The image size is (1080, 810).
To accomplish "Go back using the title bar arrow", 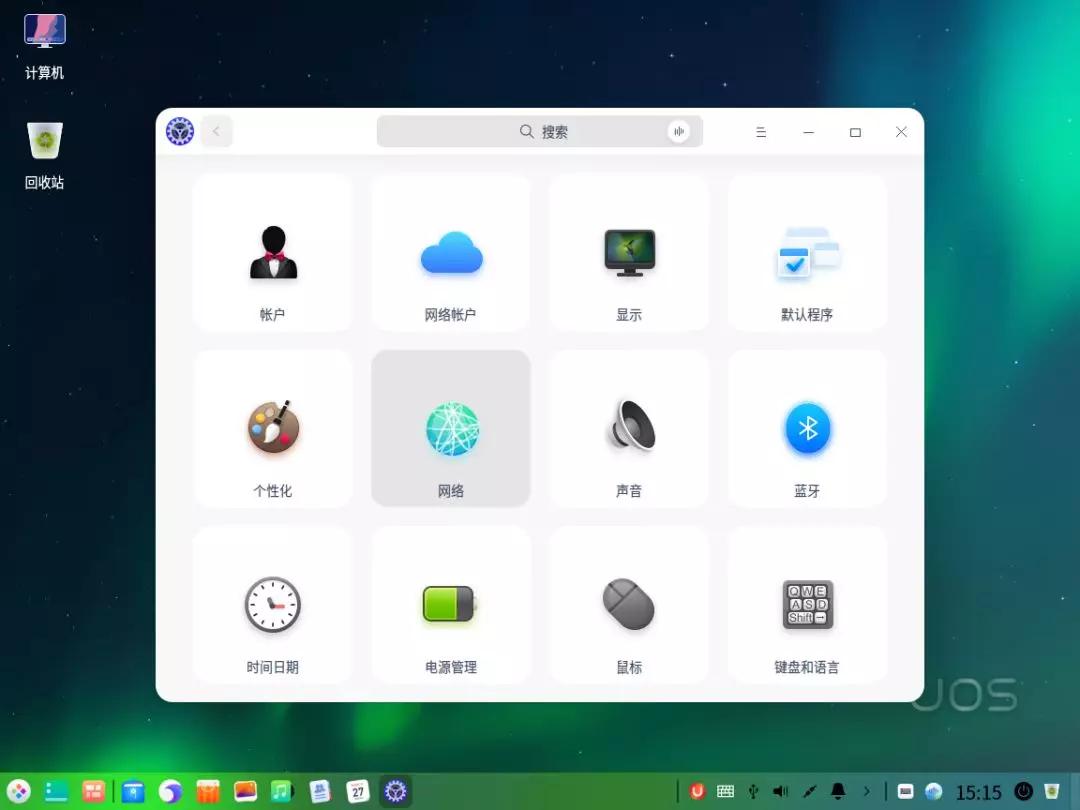I will coord(217,132).
